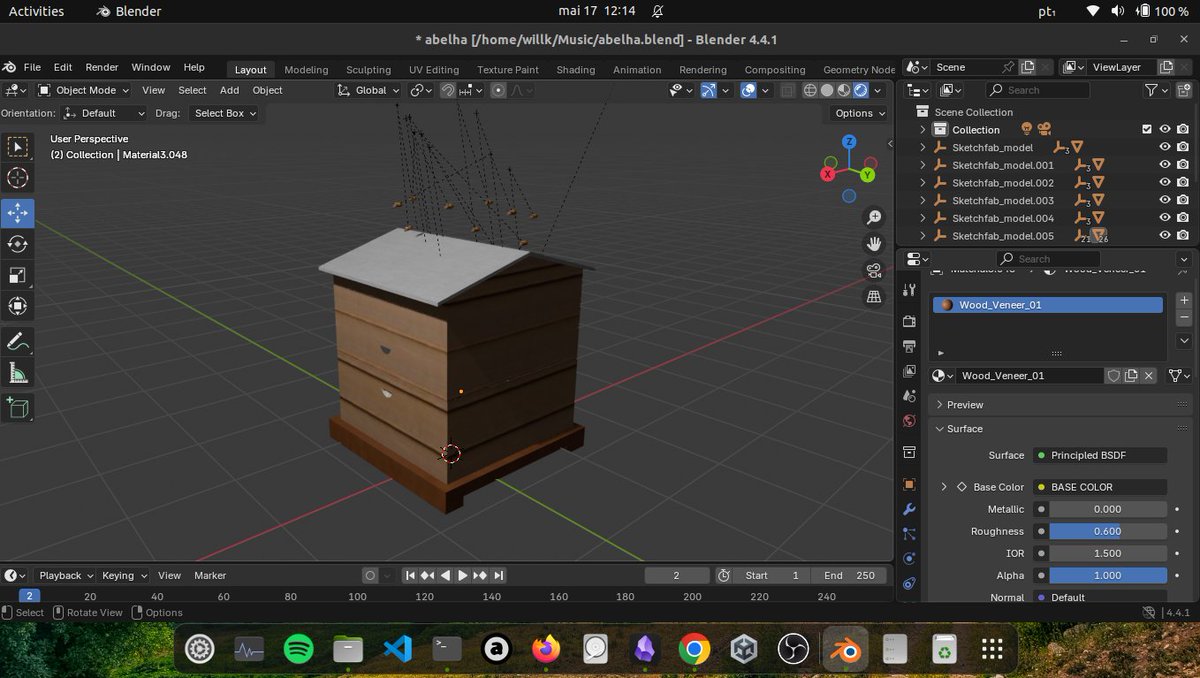Activate the Cursor tool

(x=18, y=179)
